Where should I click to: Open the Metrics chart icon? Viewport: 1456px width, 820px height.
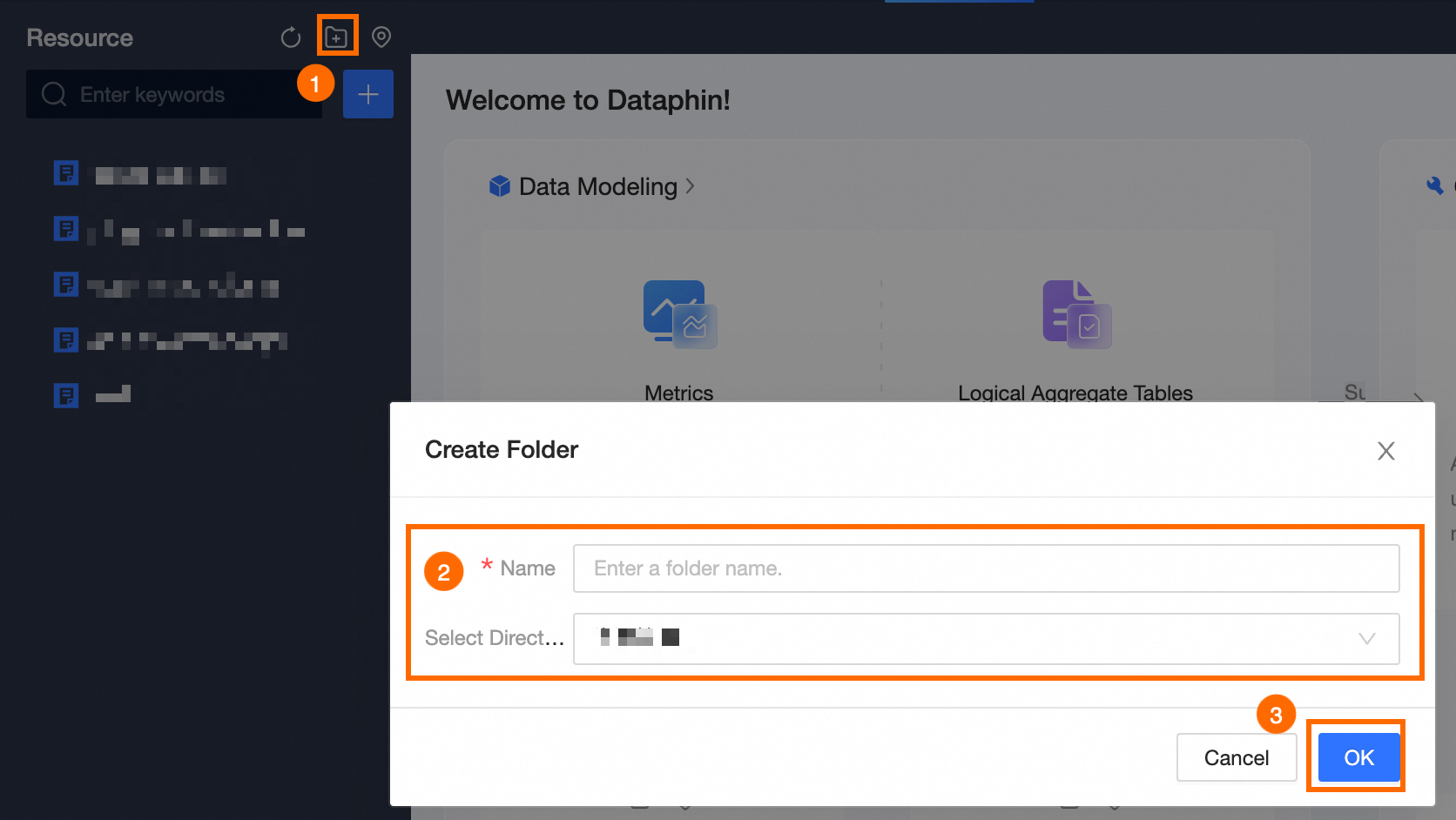pos(679,313)
